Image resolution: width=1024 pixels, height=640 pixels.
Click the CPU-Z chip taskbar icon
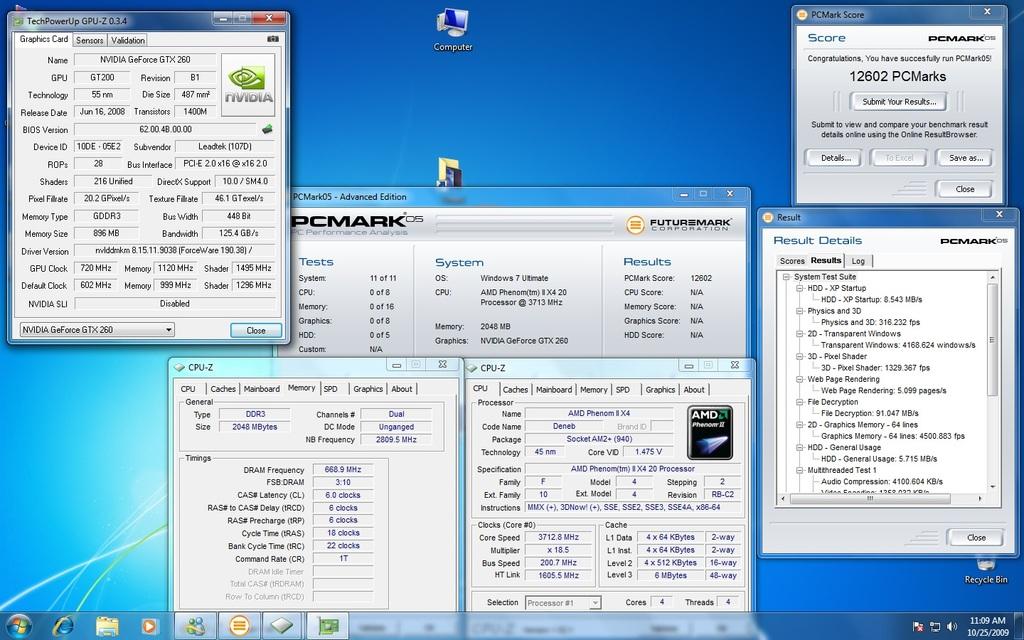(x=282, y=626)
